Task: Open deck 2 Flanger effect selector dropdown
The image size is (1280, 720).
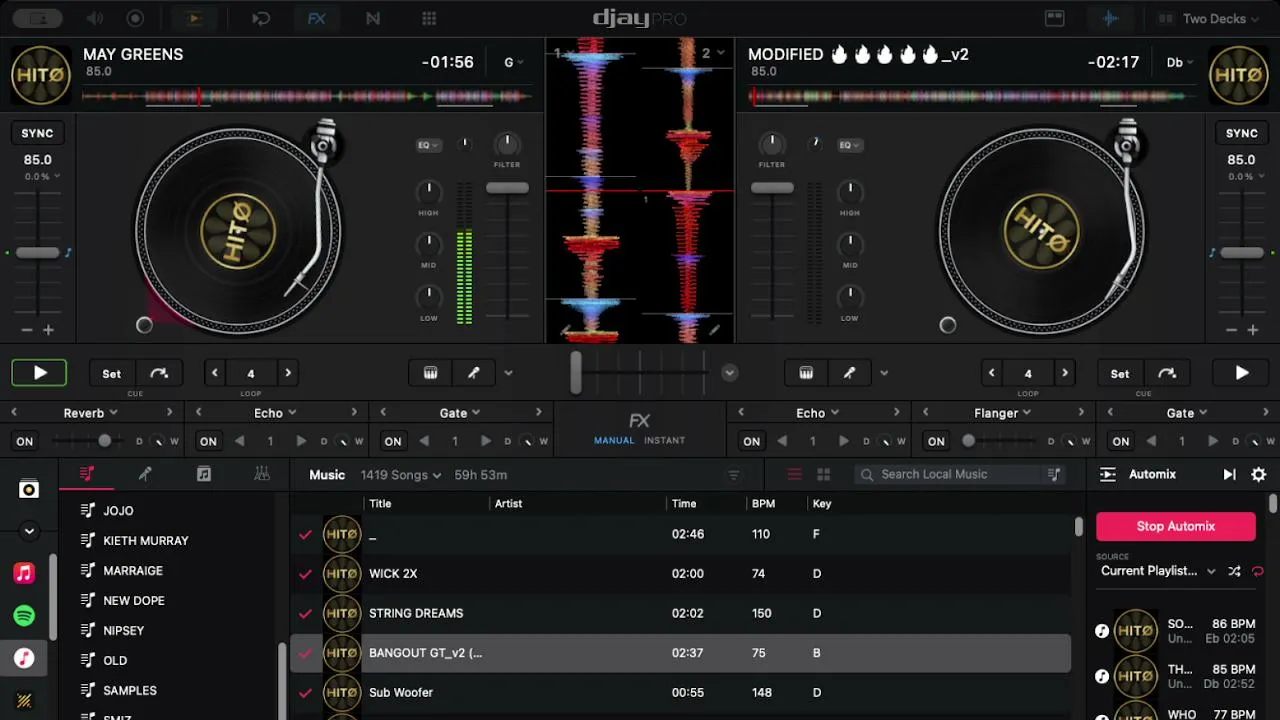Action: pos(1003,413)
